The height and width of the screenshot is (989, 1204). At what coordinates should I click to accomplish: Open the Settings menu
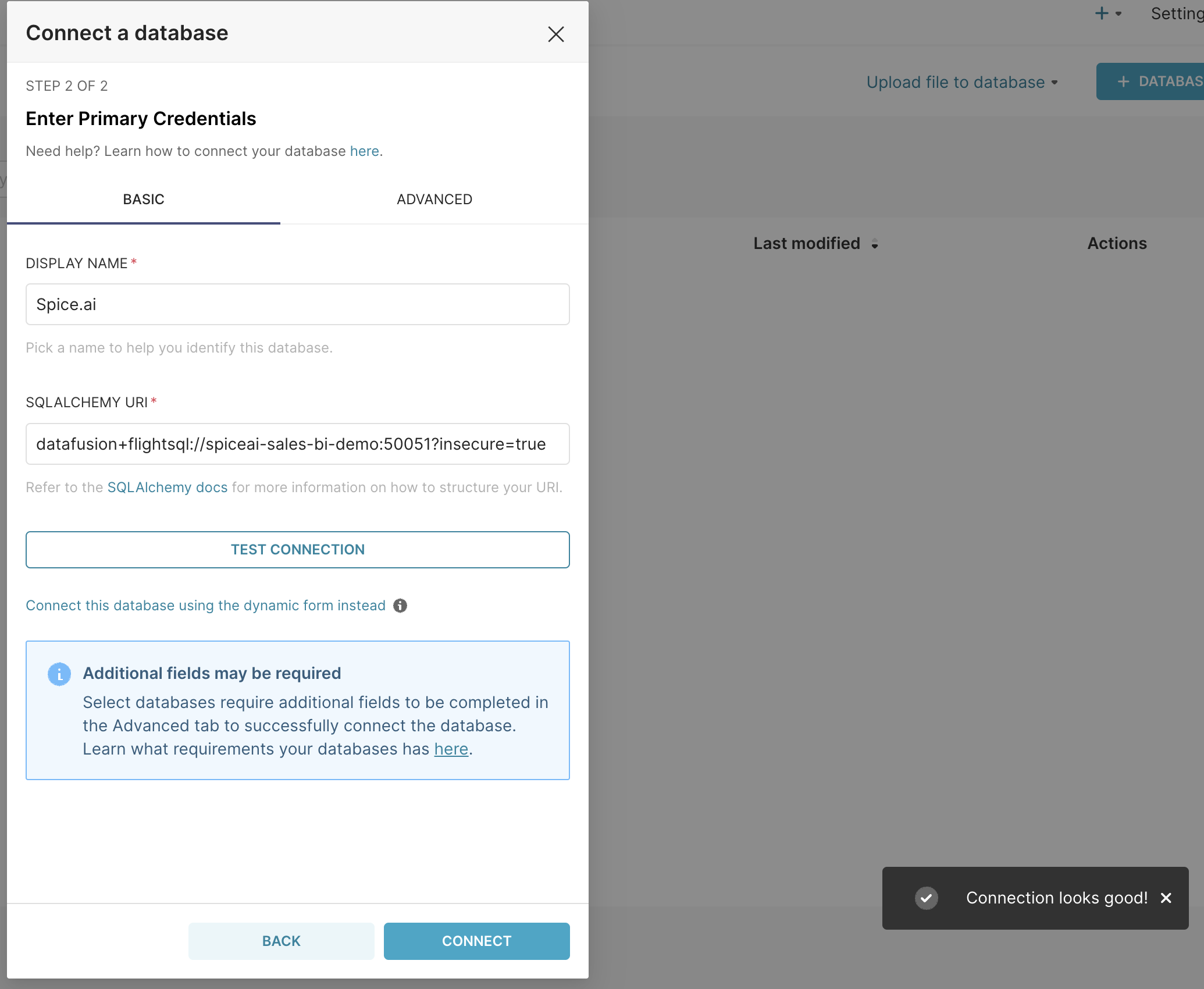point(1176,13)
